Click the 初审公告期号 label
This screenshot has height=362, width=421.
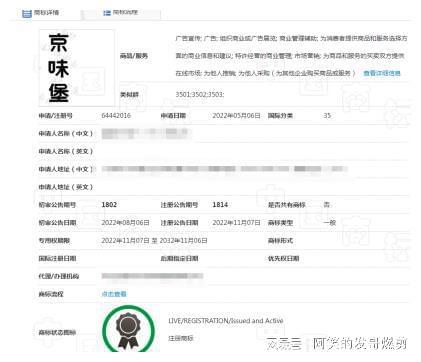(57, 205)
